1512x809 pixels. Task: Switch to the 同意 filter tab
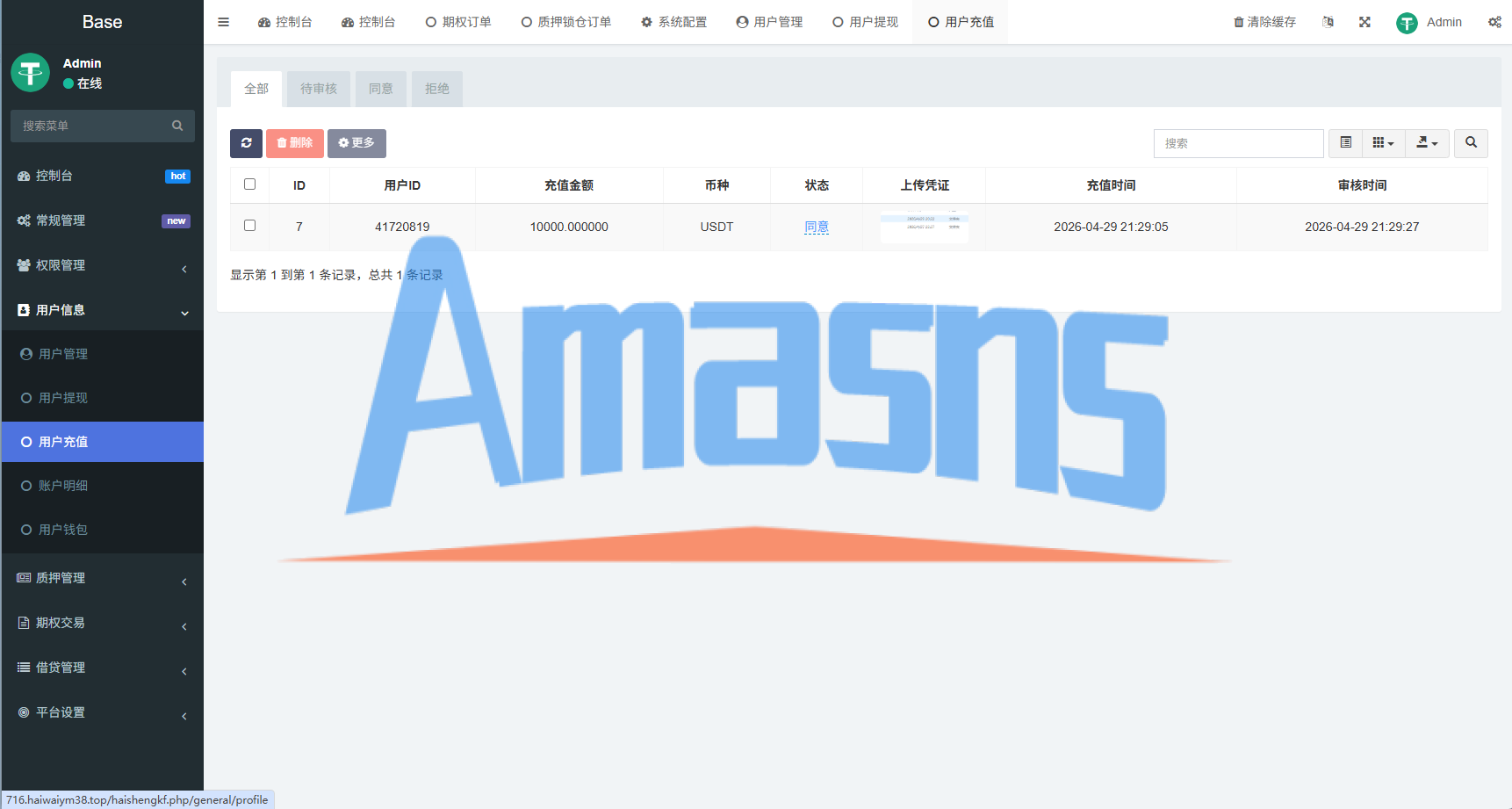click(x=381, y=89)
